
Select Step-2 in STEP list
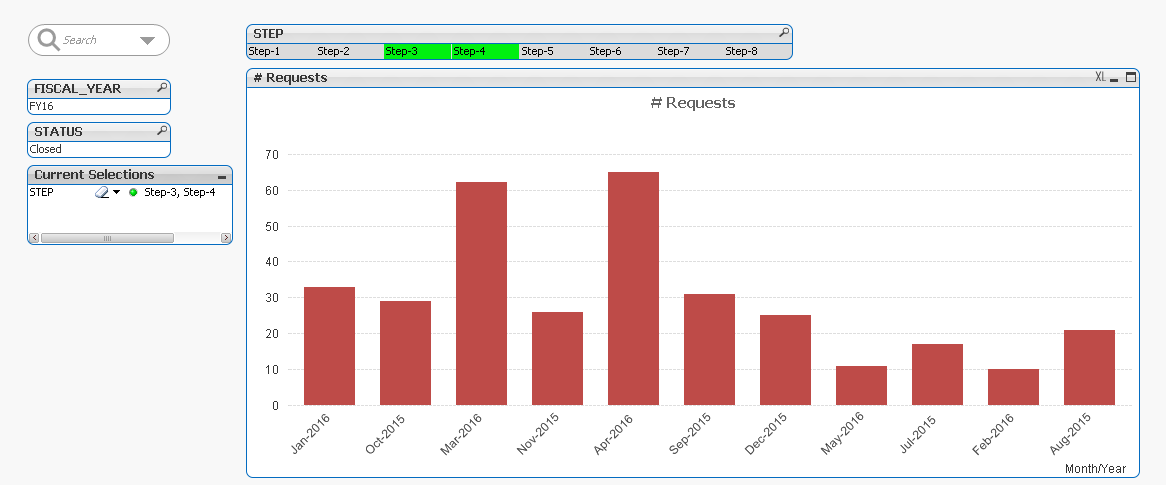350,51
